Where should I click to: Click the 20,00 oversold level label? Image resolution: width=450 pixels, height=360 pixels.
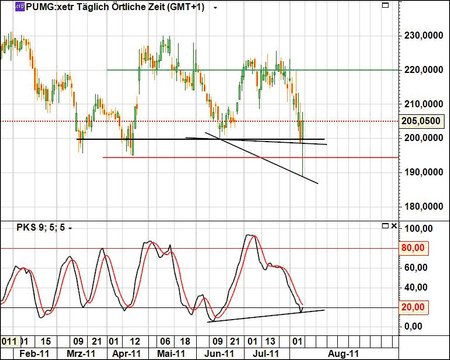pos(413,307)
